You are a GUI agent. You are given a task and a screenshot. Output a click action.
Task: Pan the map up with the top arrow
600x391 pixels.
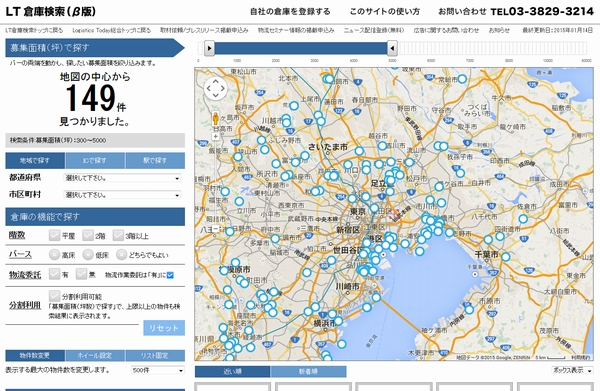point(215,81)
